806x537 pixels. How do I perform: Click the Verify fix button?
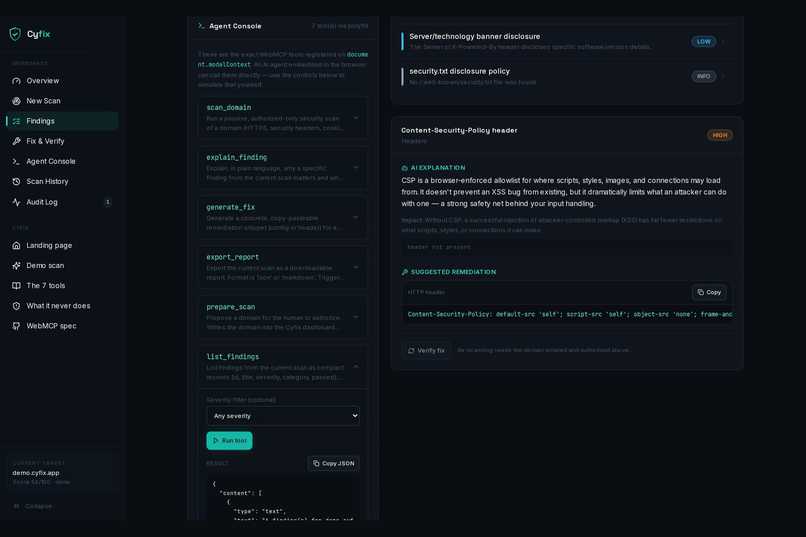tap(426, 350)
